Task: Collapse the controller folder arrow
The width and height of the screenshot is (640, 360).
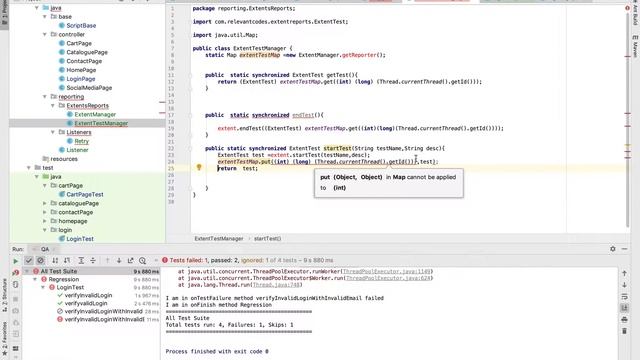Action: click(45, 35)
